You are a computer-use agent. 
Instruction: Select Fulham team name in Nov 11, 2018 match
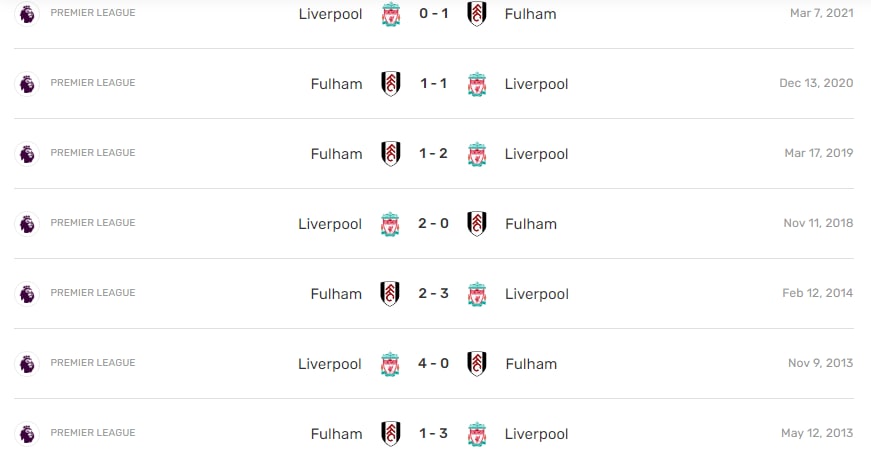pyautogui.click(x=531, y=224)
